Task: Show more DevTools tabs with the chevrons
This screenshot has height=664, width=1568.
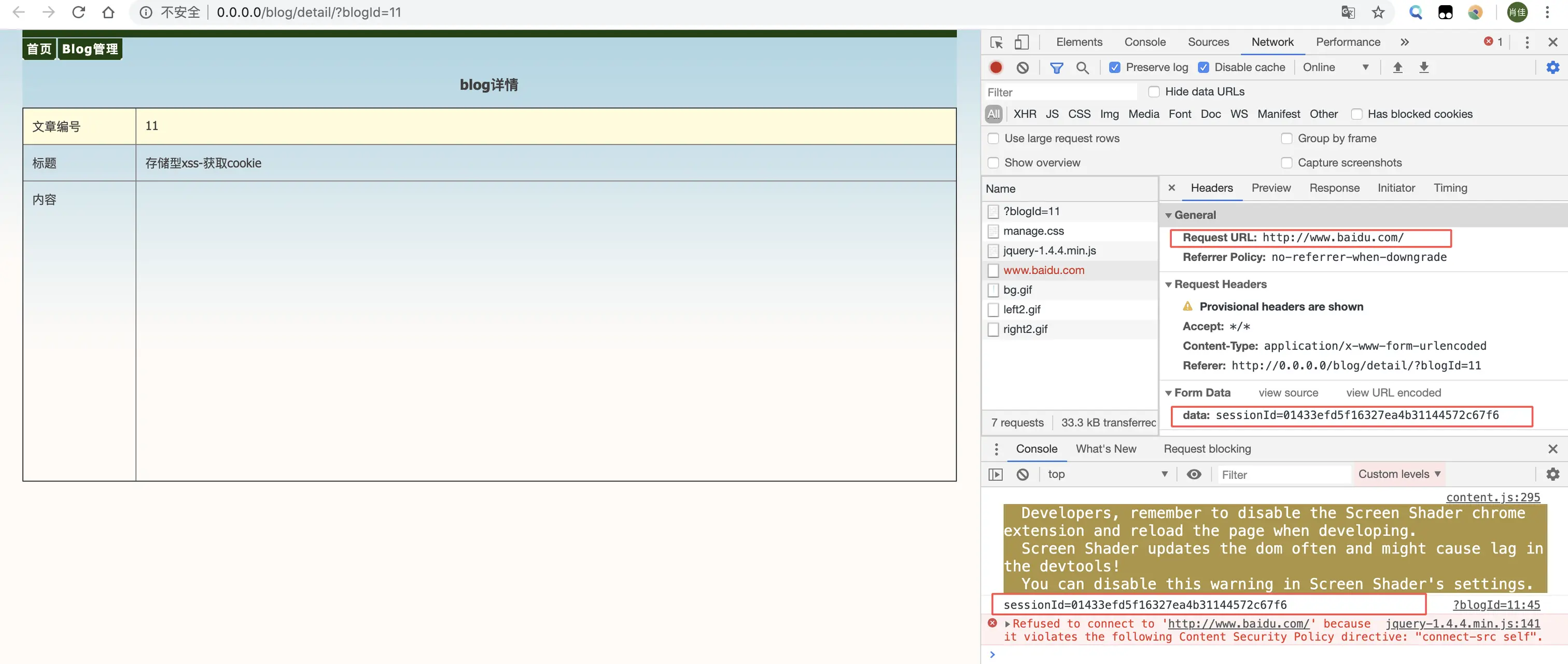Action: click(1405, 42)
